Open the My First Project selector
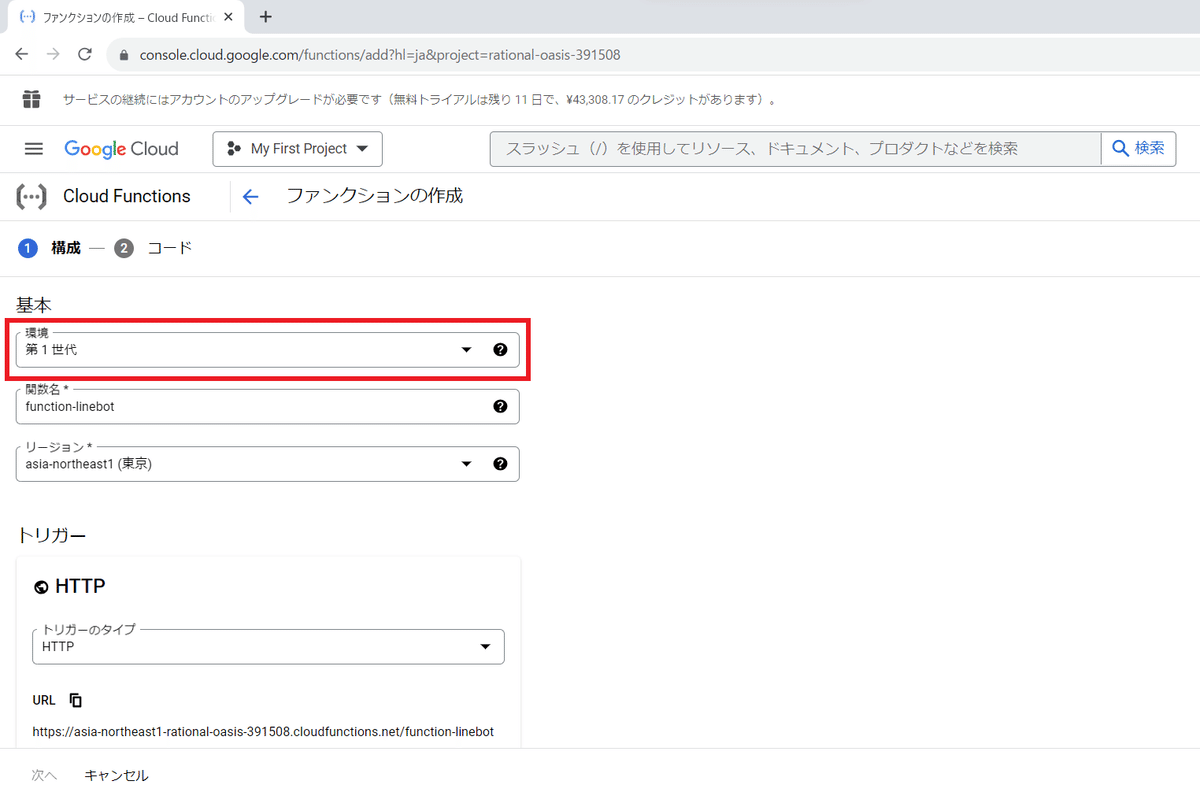Viewport: 1200px width, 799px height. [298, 149]
